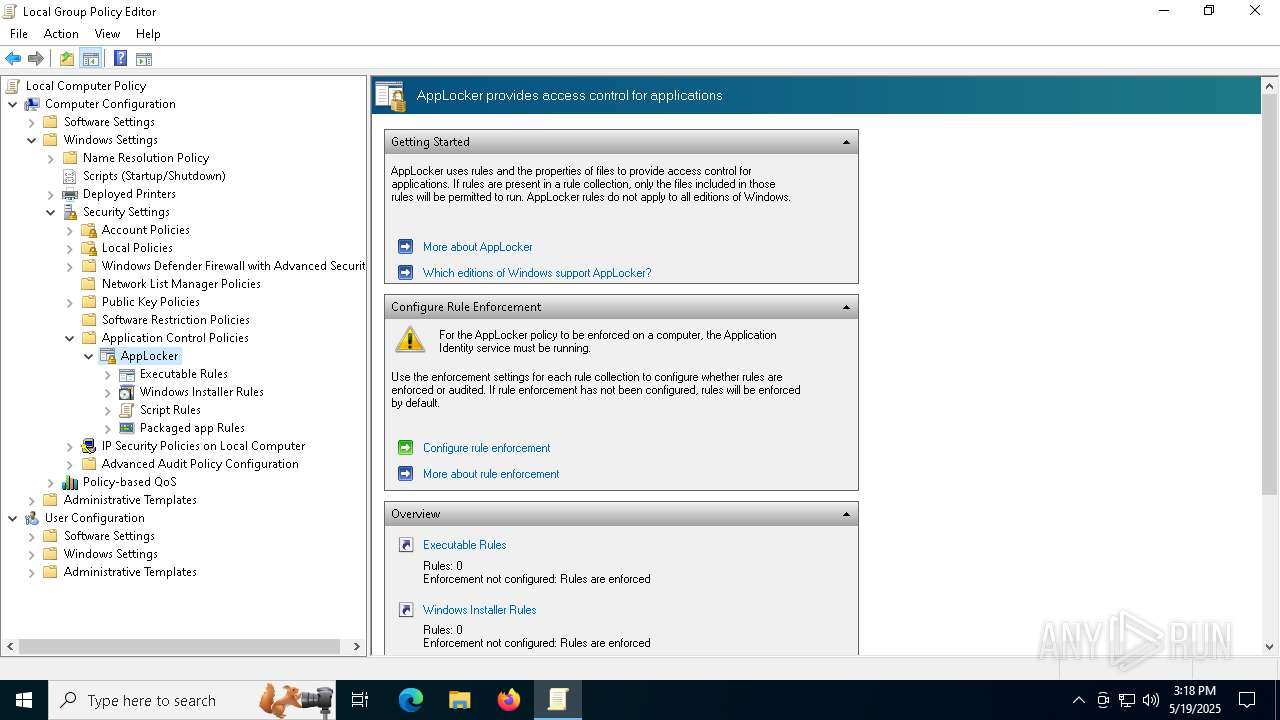This screenshot has height=720, width=1280.
Task: Select Software Restriction Policies in tree
Action: [x=176, y=320]
